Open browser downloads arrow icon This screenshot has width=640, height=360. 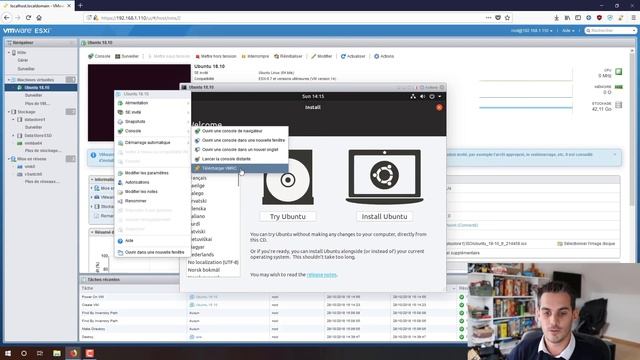pyautogui.click(x=556, y=18)
